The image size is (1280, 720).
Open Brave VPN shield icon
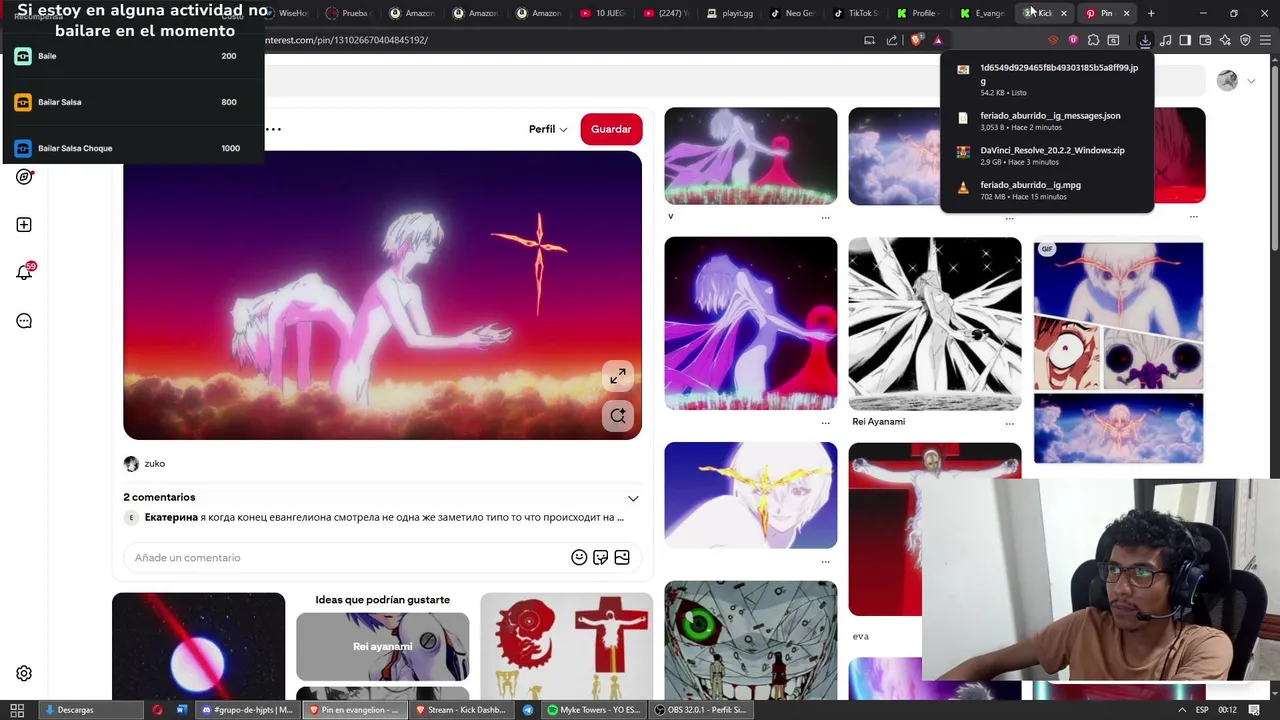tap(1245, 40)
